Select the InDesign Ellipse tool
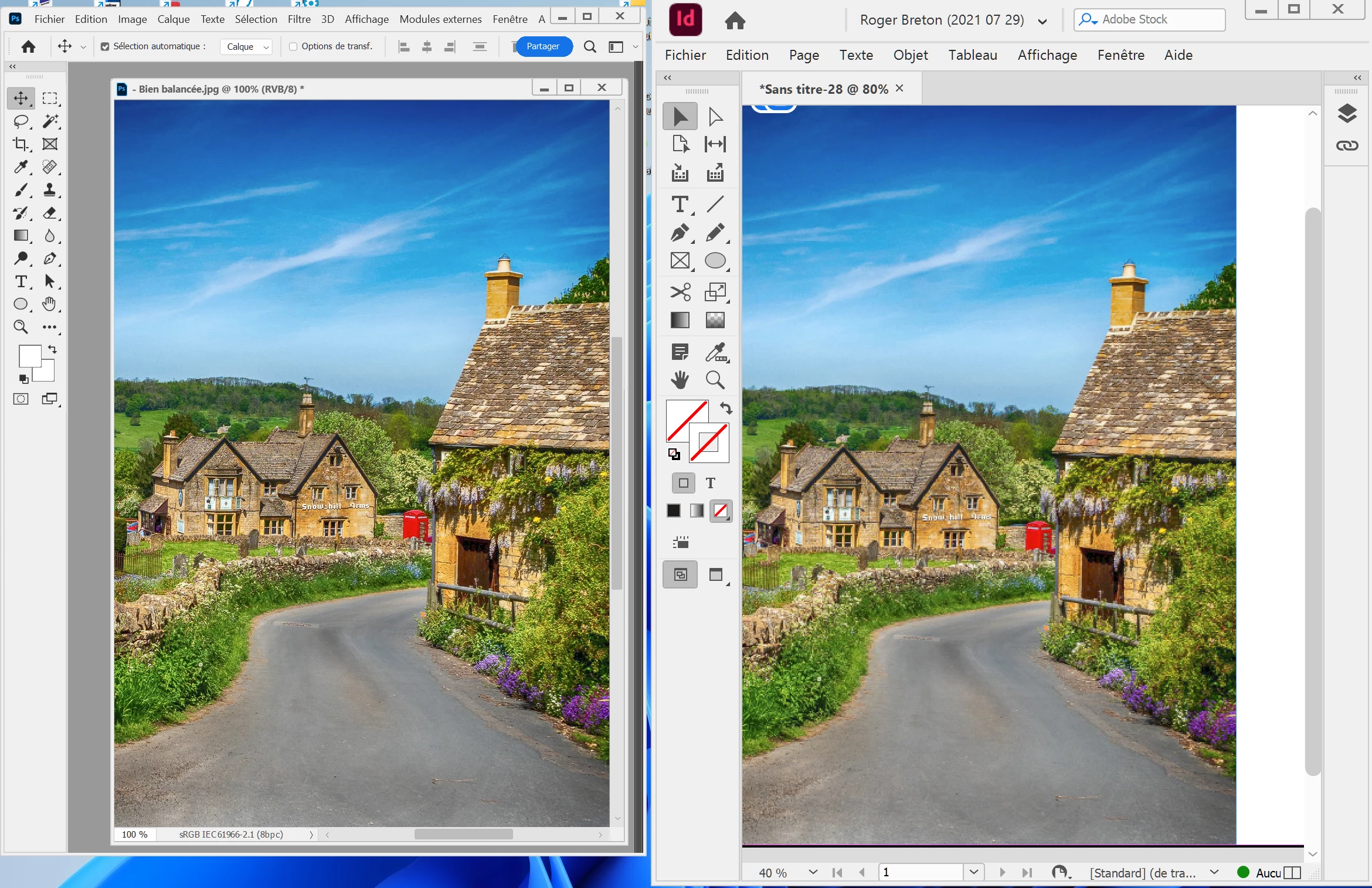This screenshot has width=1372, height=888. tap(715, 260)
